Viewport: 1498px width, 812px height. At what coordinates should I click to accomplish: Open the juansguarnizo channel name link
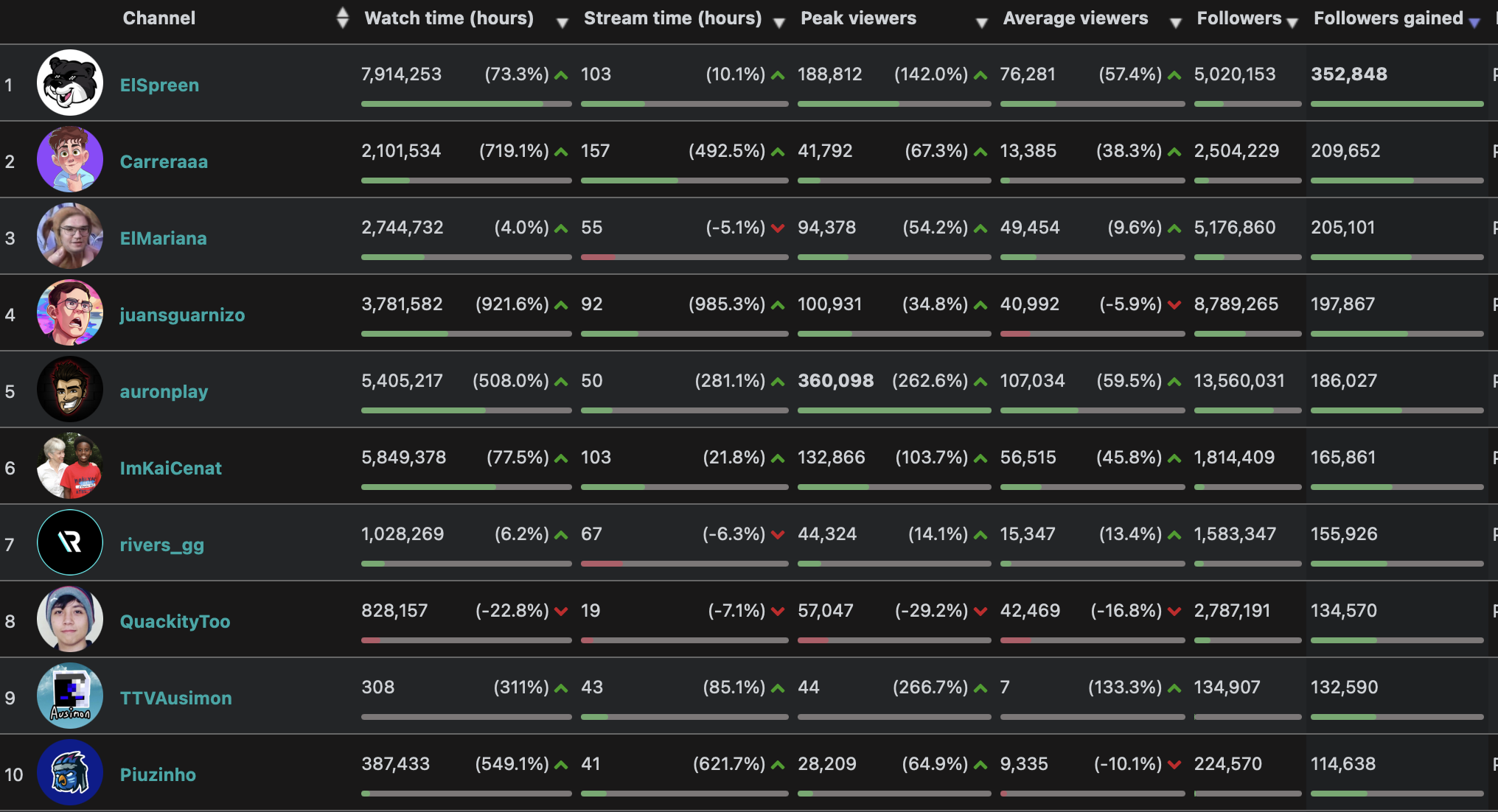point(182,315)
